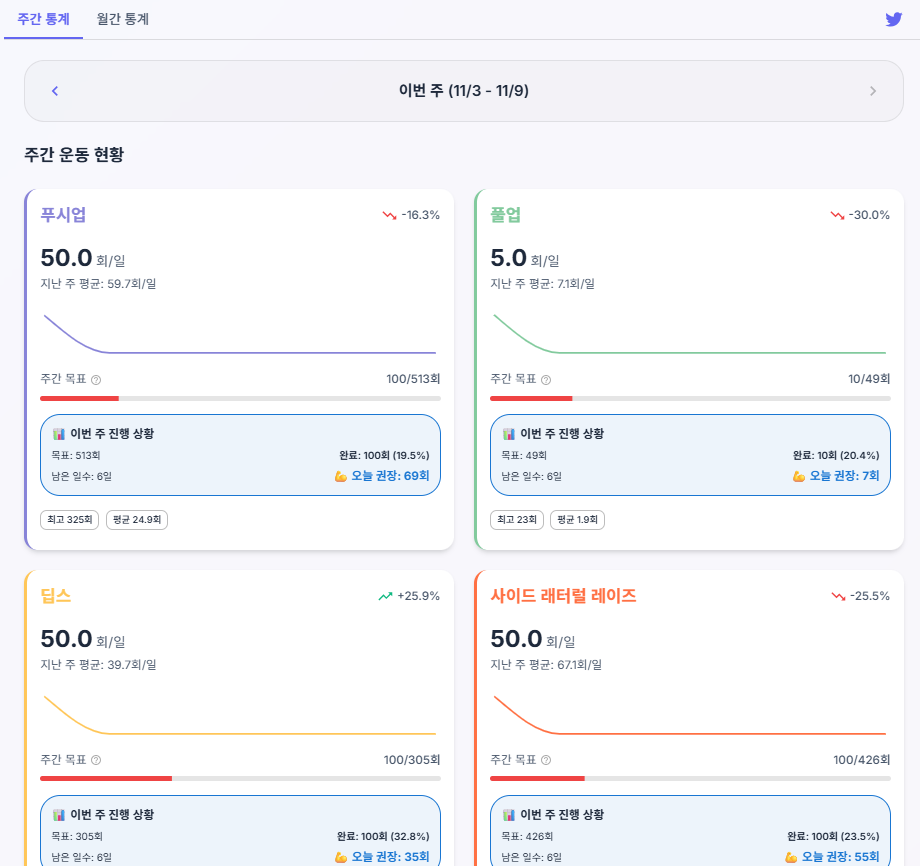Click the 풀업 이번 주 진행 상황 panel
The image size is (920, 866).
click(x=689, y=455)
